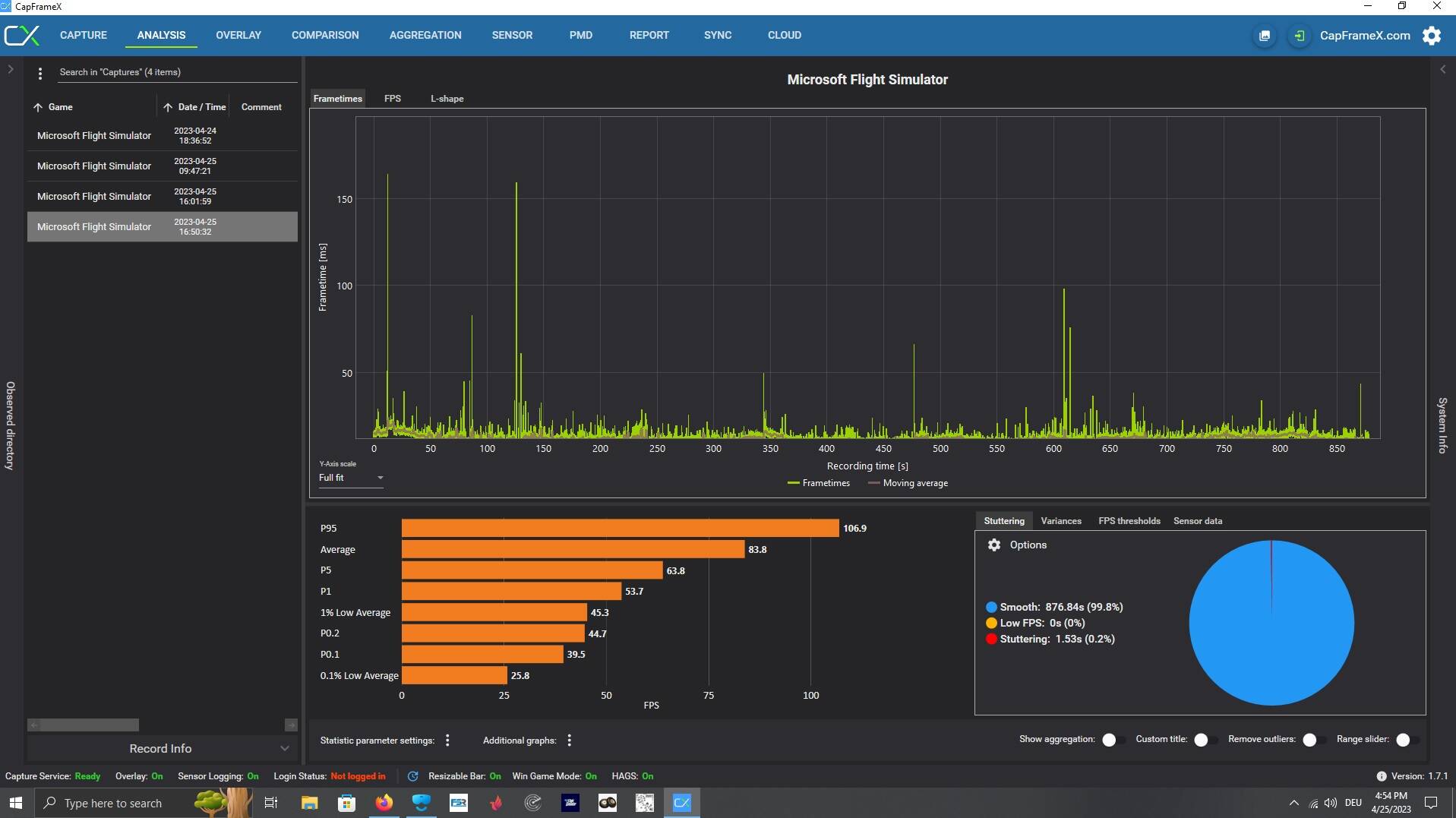Select the Stuttering tab
This screenshot has width=1456, height=818.
coord(1004,521)
